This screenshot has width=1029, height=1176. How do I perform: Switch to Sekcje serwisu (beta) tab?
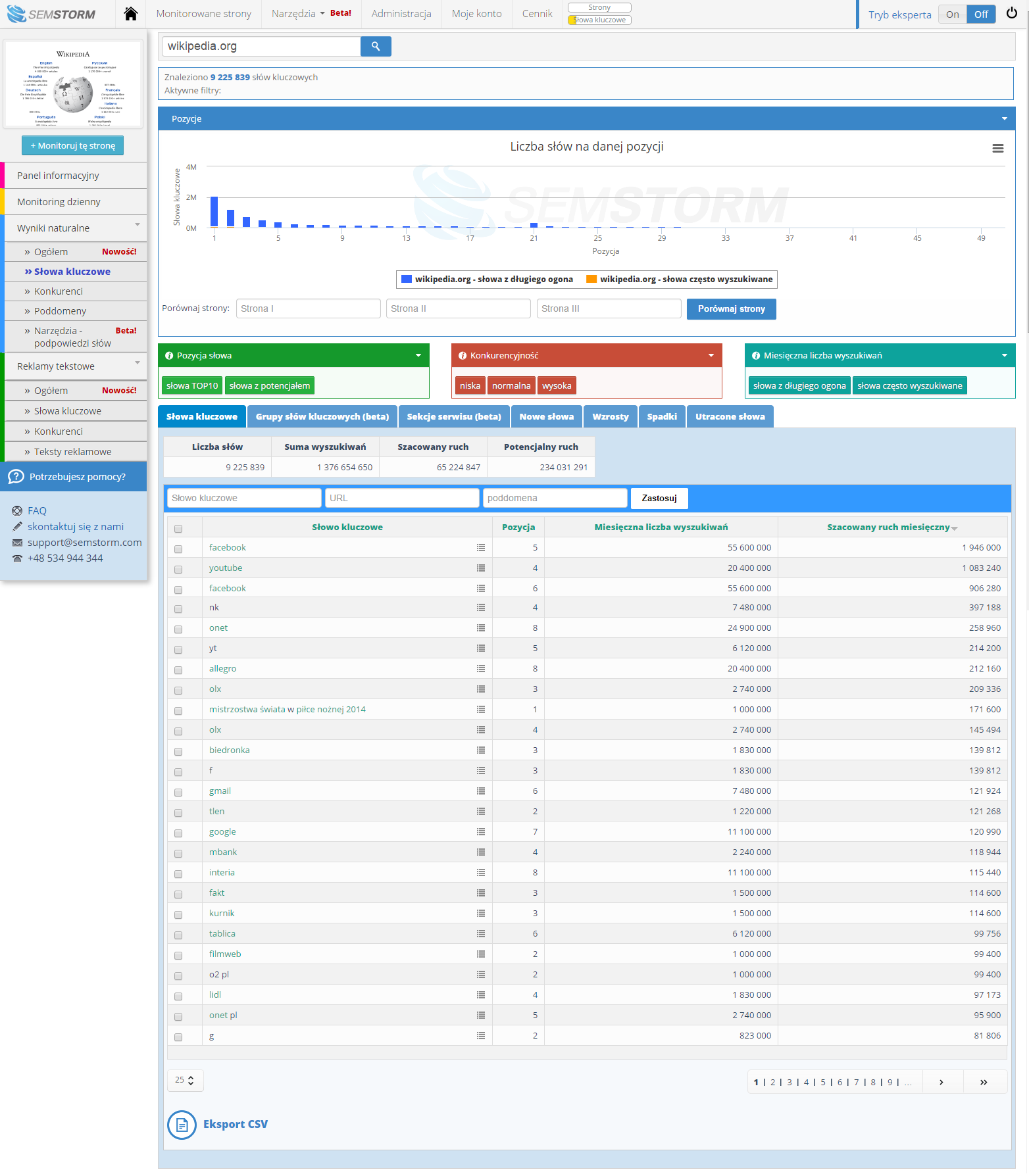[454, 417]
